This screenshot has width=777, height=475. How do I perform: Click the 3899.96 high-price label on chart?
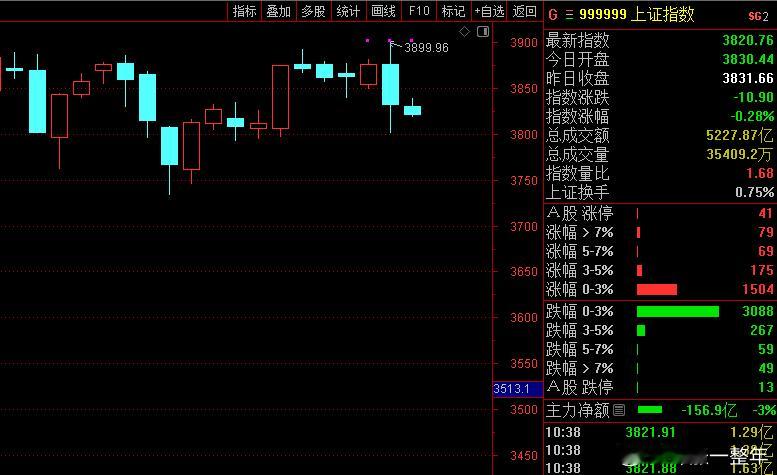(x=426, y=48)
